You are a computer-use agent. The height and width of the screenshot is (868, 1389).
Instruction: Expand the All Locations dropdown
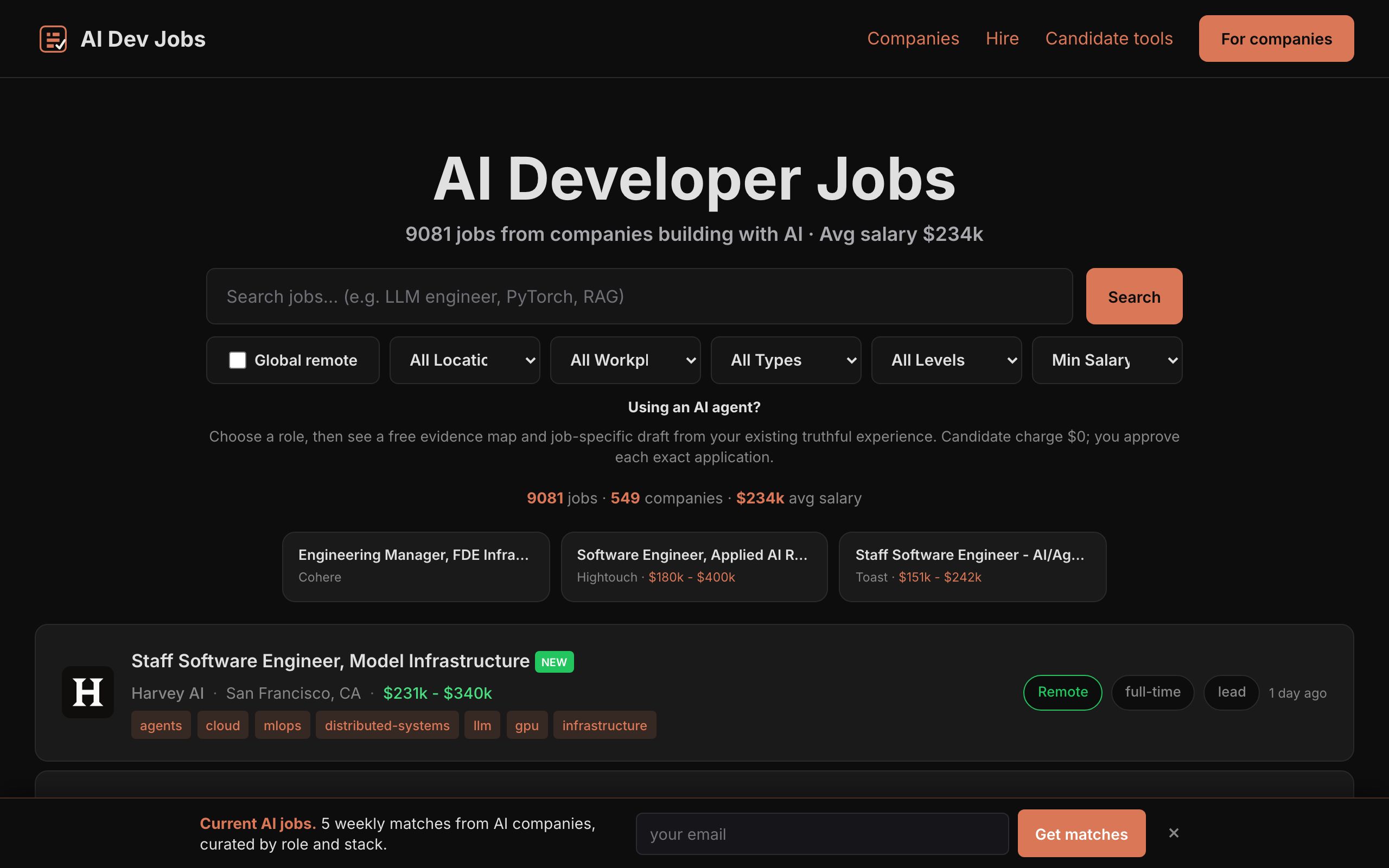click(x=465, y=360)
